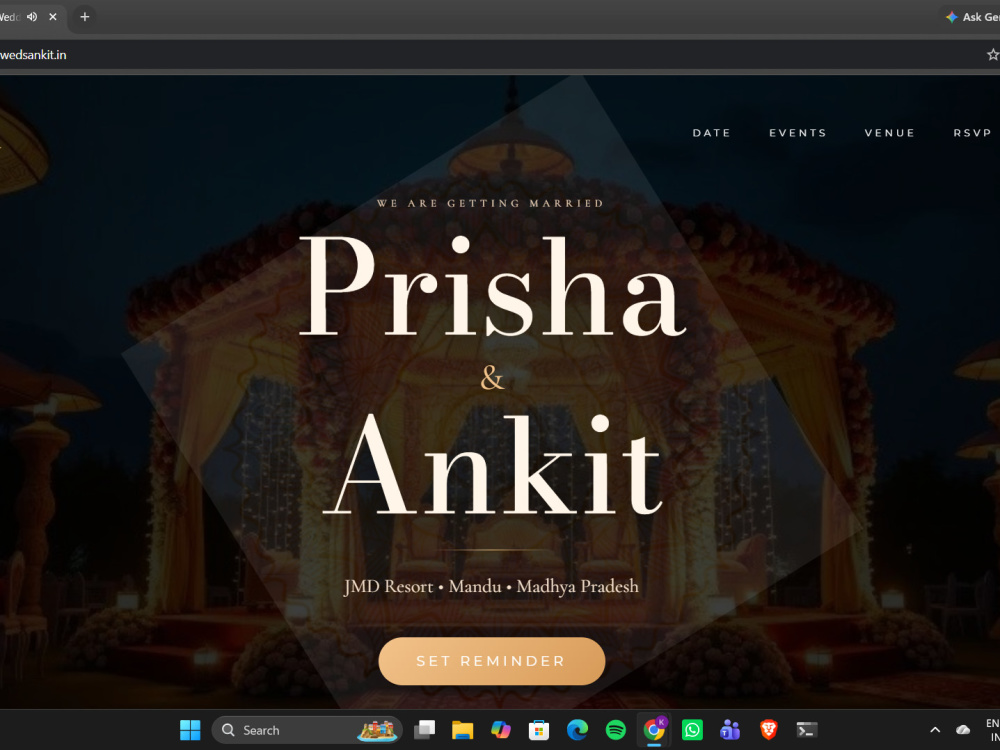Open File Explorer from the taskbar
This screenshot has width=1000, height=750.
462,730
